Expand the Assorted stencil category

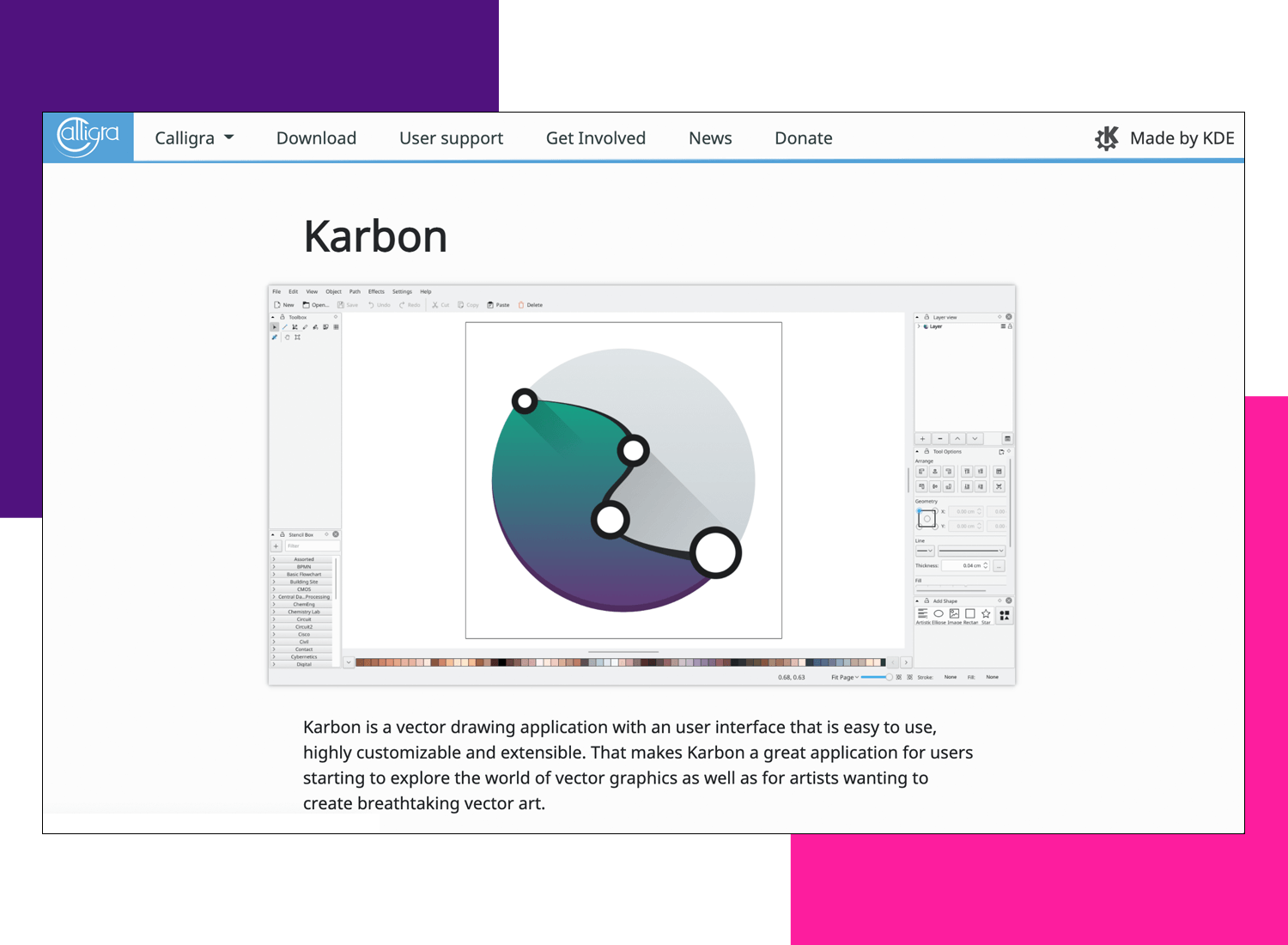point(303,559)
